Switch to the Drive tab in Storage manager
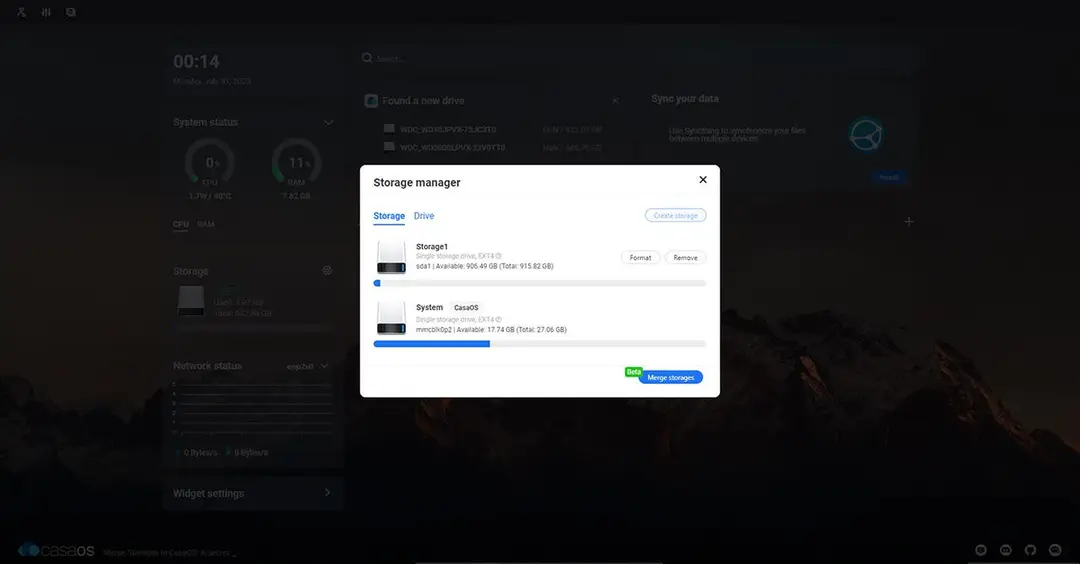 click(x=424, y=216)
